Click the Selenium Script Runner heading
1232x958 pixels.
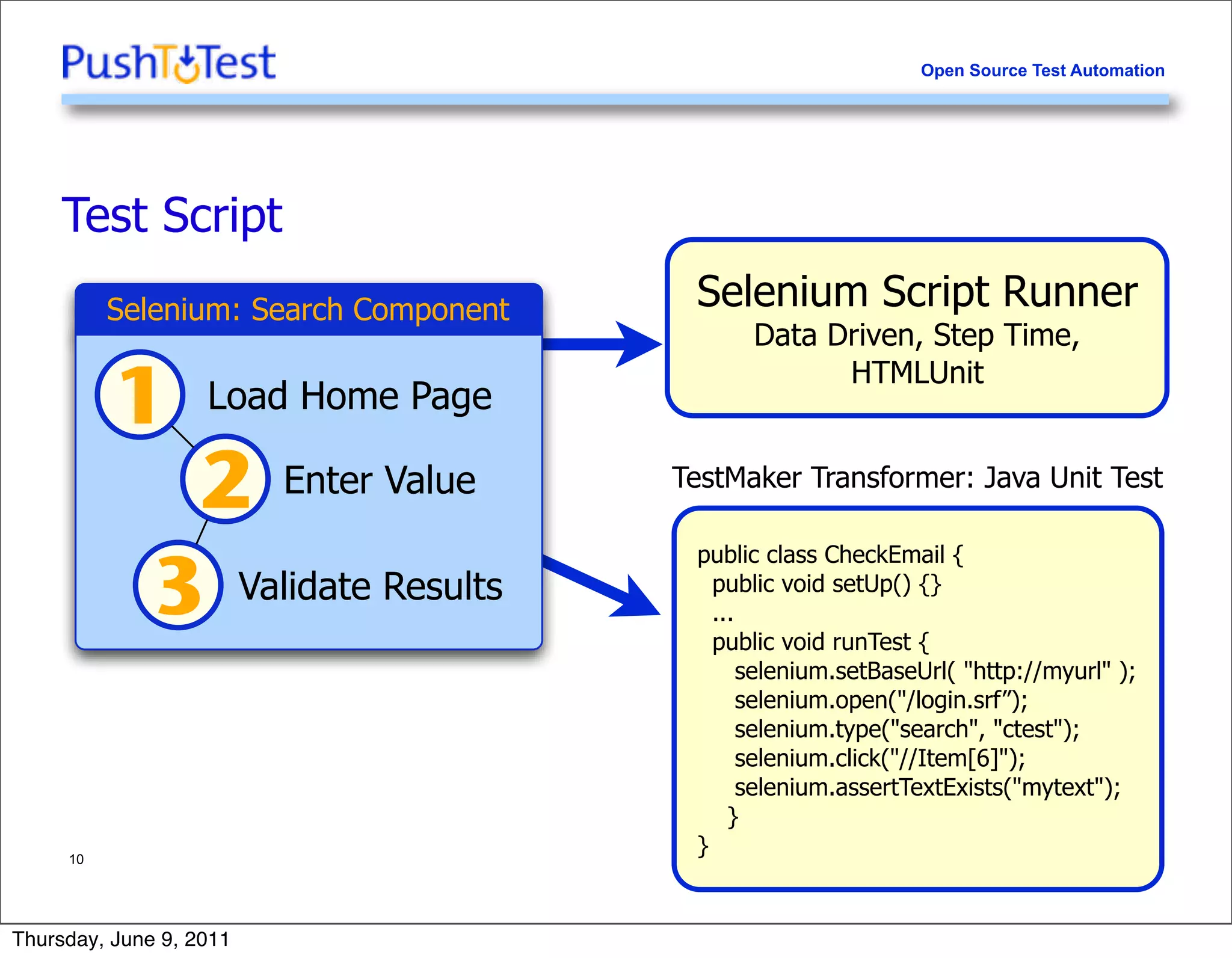(917, 292)
